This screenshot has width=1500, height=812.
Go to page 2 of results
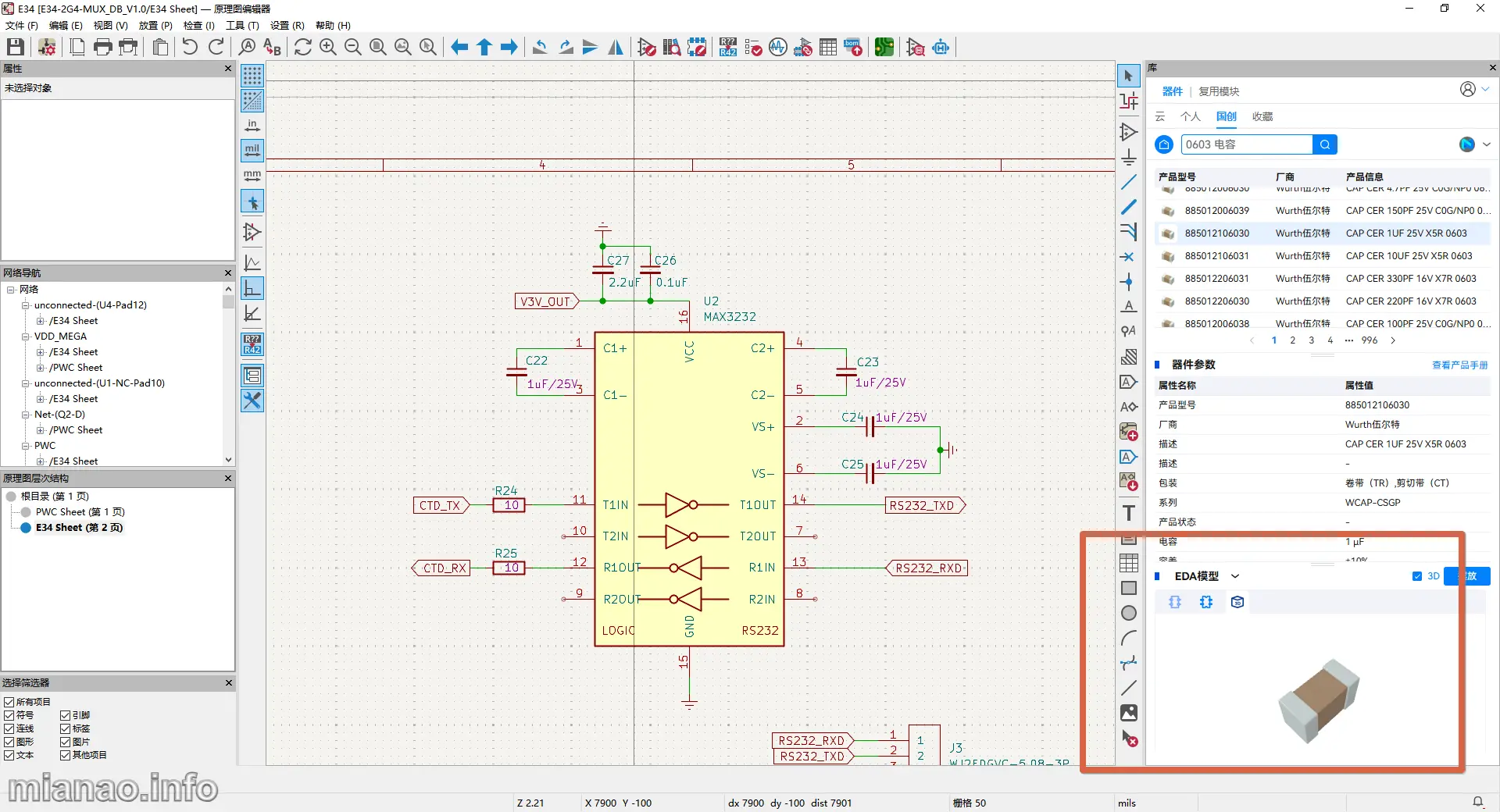pyautogui.click(x=1293, y=340)
